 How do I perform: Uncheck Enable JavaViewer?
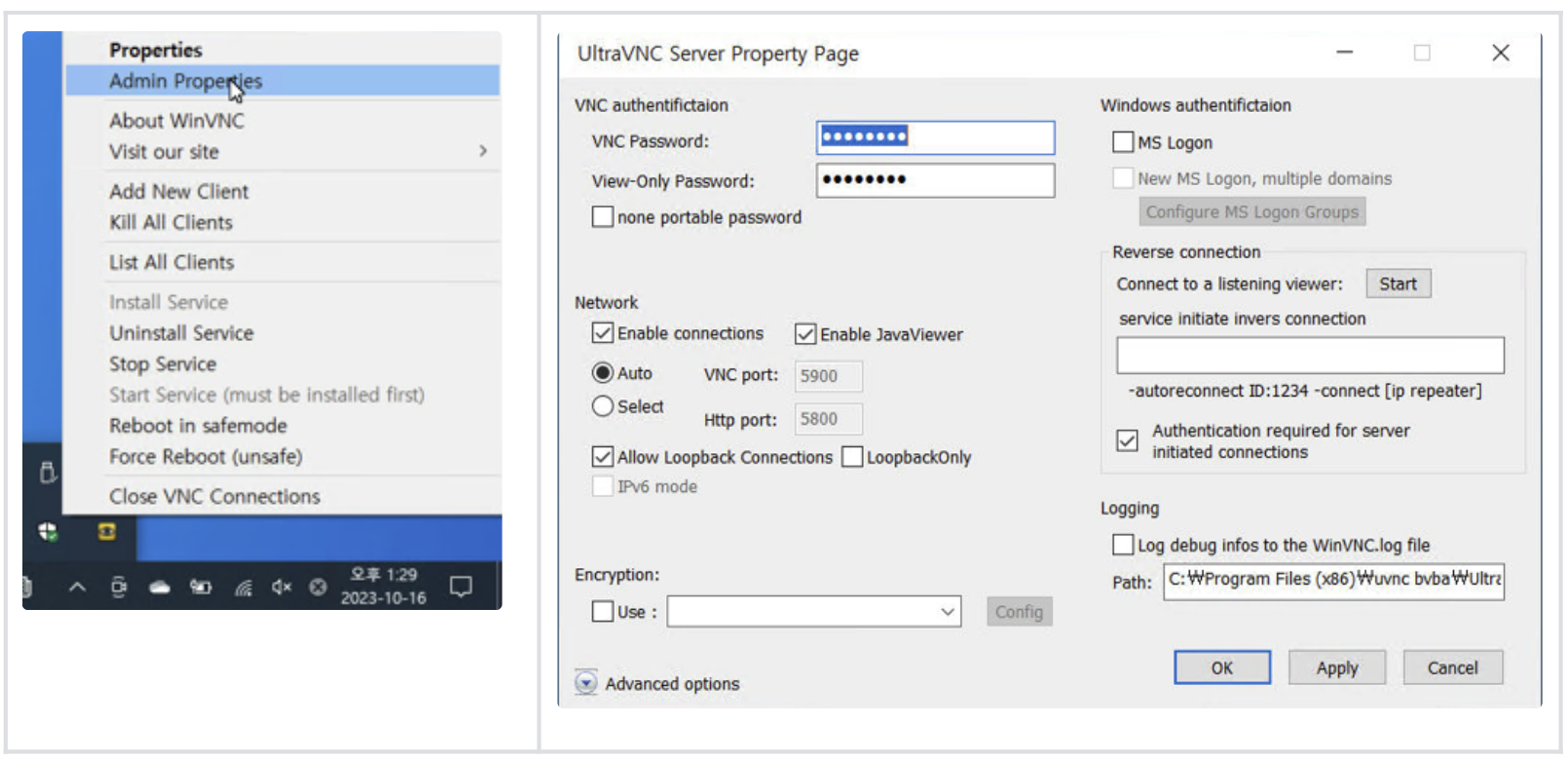(x=805, y=334)
